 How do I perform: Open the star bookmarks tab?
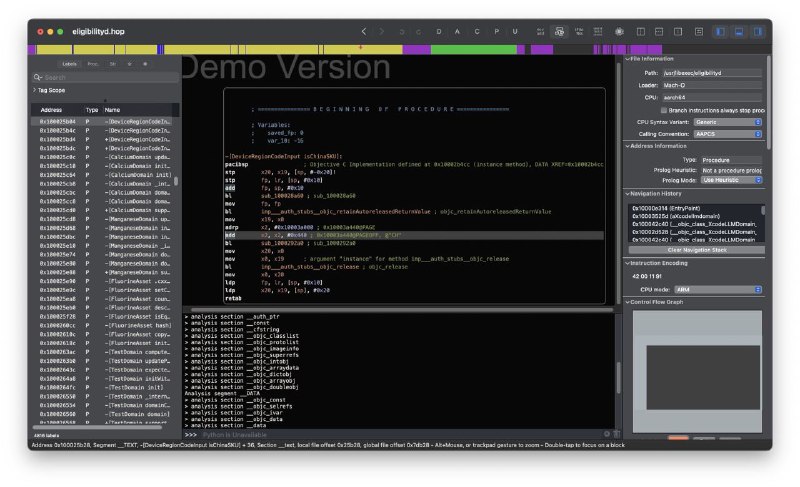[x=129, y=64]
